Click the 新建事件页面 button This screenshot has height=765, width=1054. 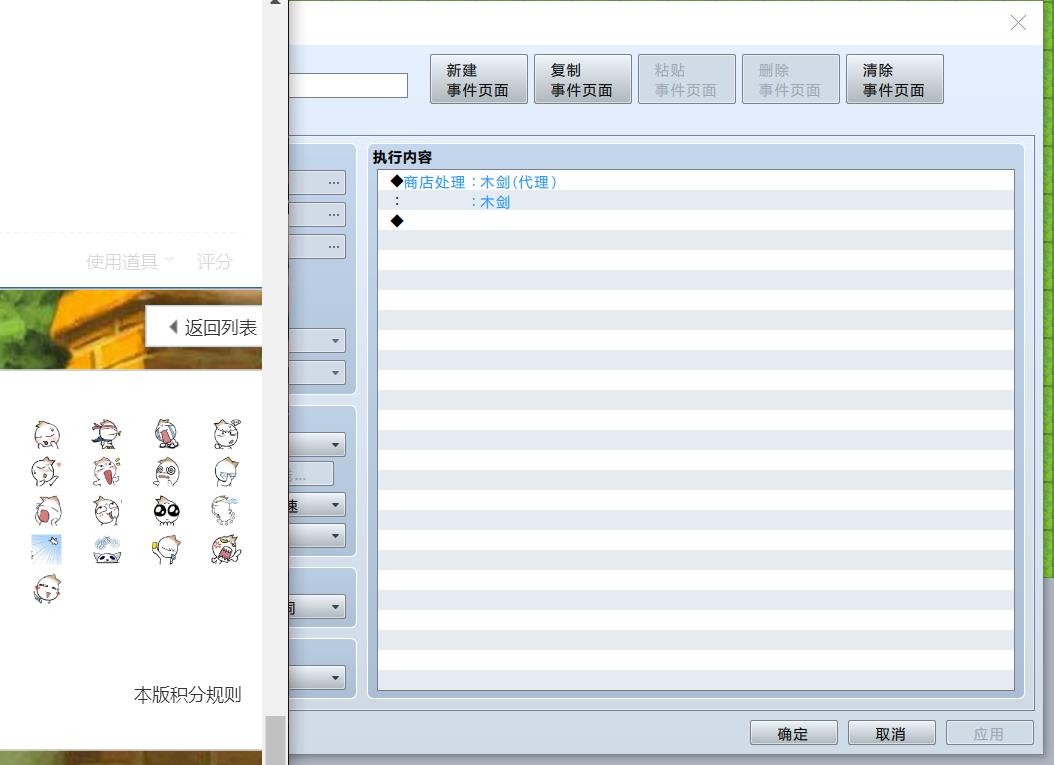[x=479, y=79]
